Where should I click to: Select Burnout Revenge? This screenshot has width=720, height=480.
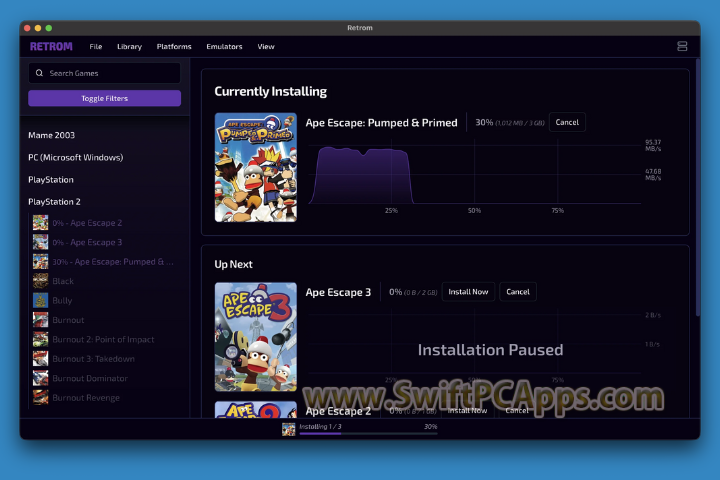pos(86,398)
